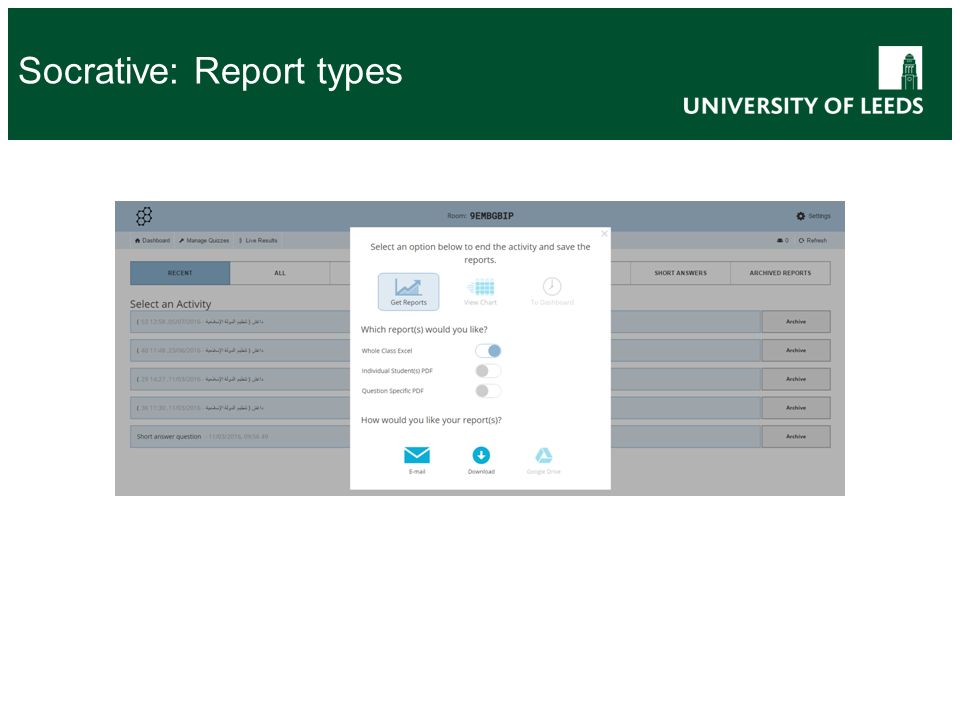Archive the third activity row
This screenshot has width=960, height=720.
(x=796, y=379)
